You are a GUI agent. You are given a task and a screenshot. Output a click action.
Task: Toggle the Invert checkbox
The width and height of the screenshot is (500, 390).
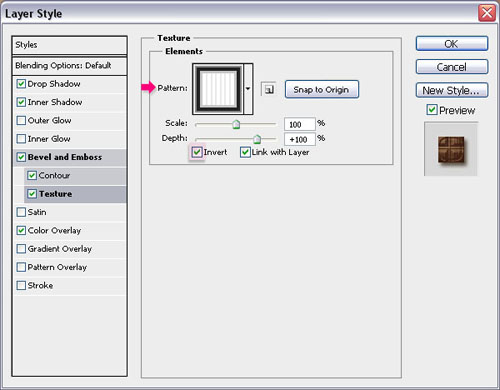point(197,152)
